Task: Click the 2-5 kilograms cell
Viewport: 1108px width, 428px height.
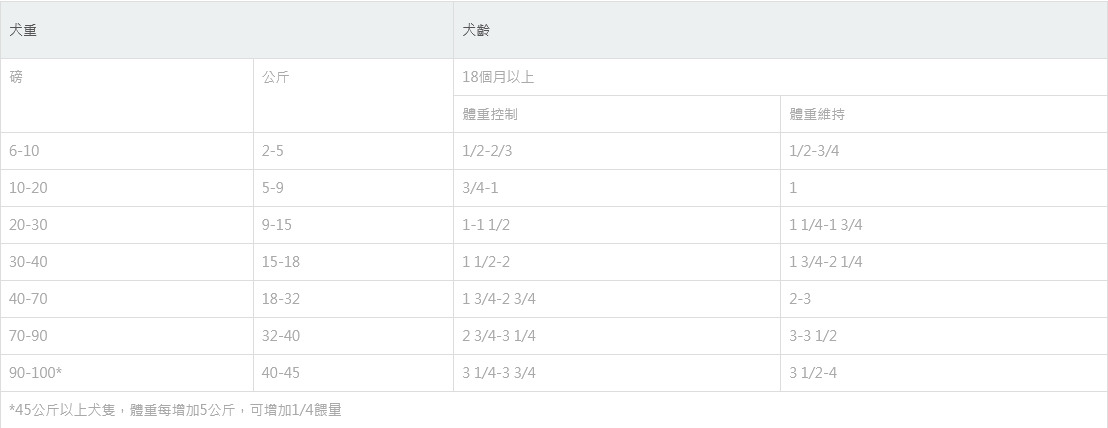Action: tap(273, 151)
